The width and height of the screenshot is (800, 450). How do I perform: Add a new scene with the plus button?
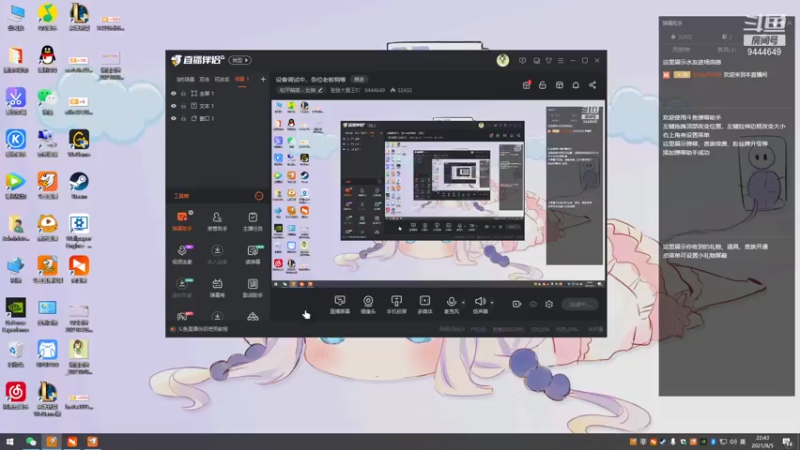[263, 79]
